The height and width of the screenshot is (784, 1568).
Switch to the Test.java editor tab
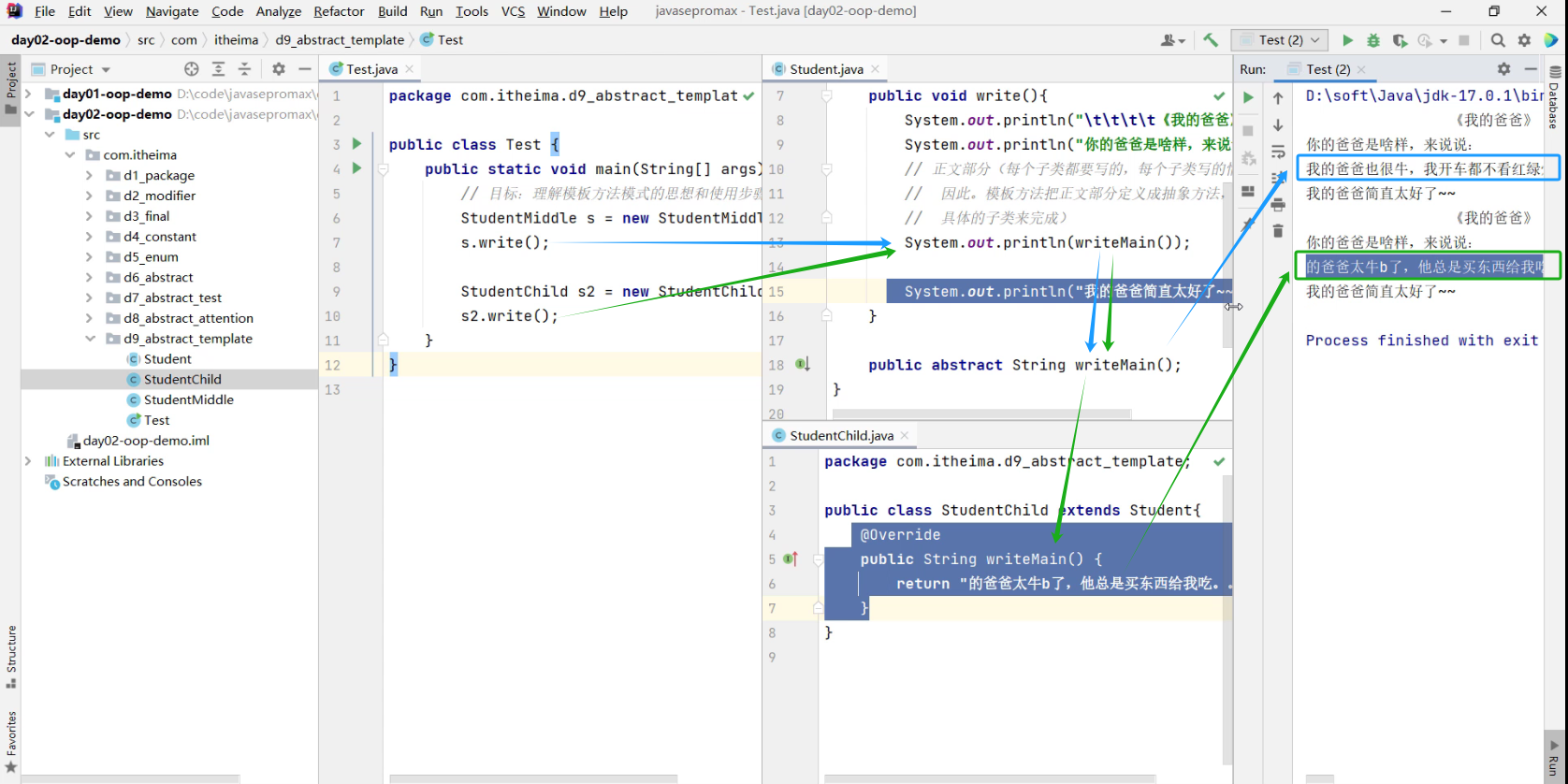371,69
